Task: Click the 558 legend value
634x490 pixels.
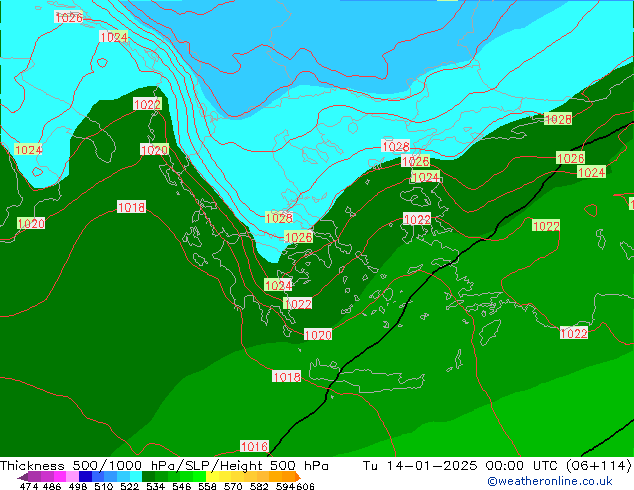Action: point(207,486)
